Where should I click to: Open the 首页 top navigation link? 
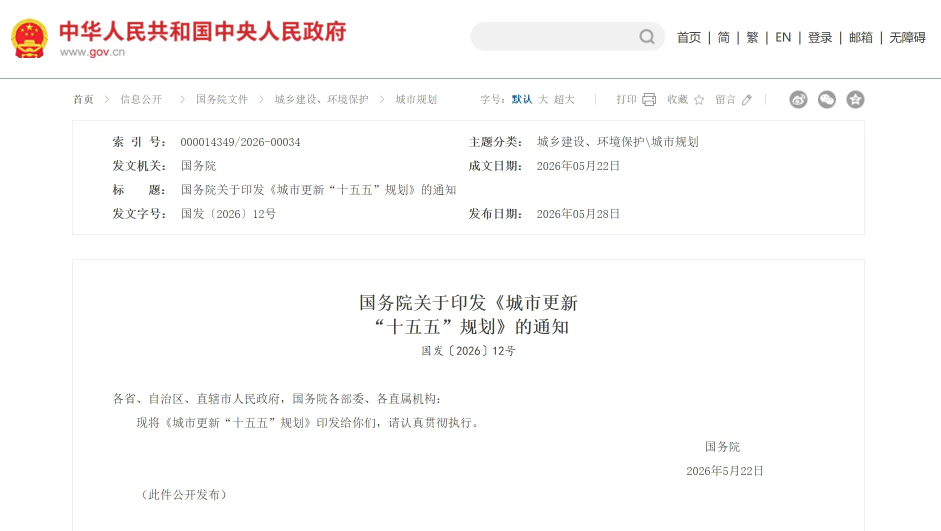tap(689, 38)
